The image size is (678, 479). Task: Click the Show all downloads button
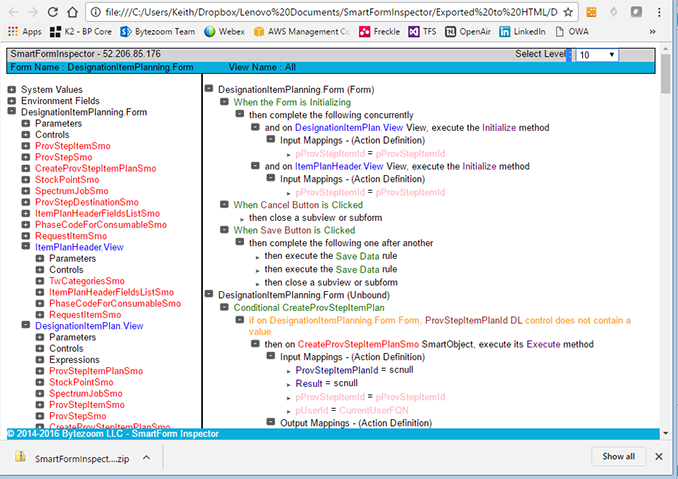pos(618,457)
